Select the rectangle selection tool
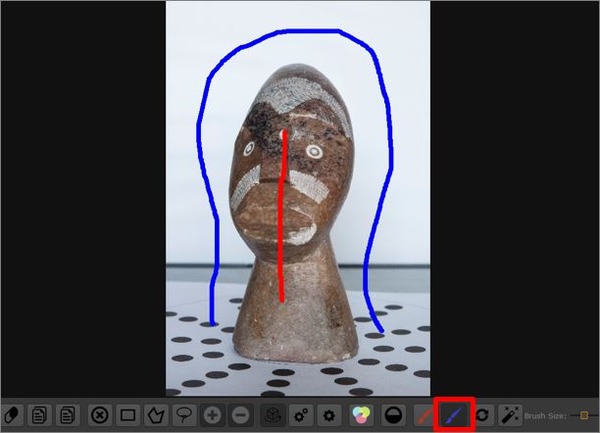 [128, 415]
